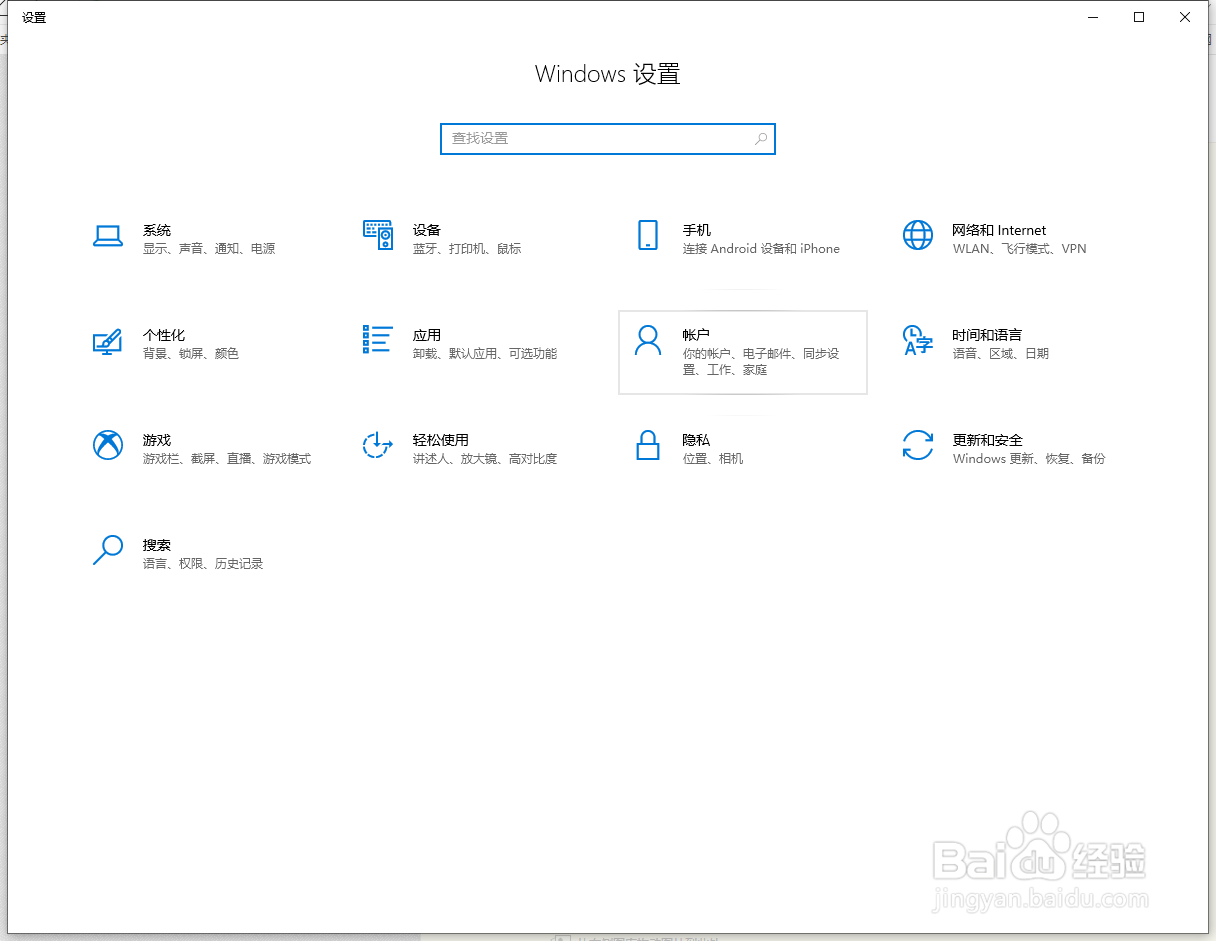Open the 个性化 settings title

tap(164, 335)
